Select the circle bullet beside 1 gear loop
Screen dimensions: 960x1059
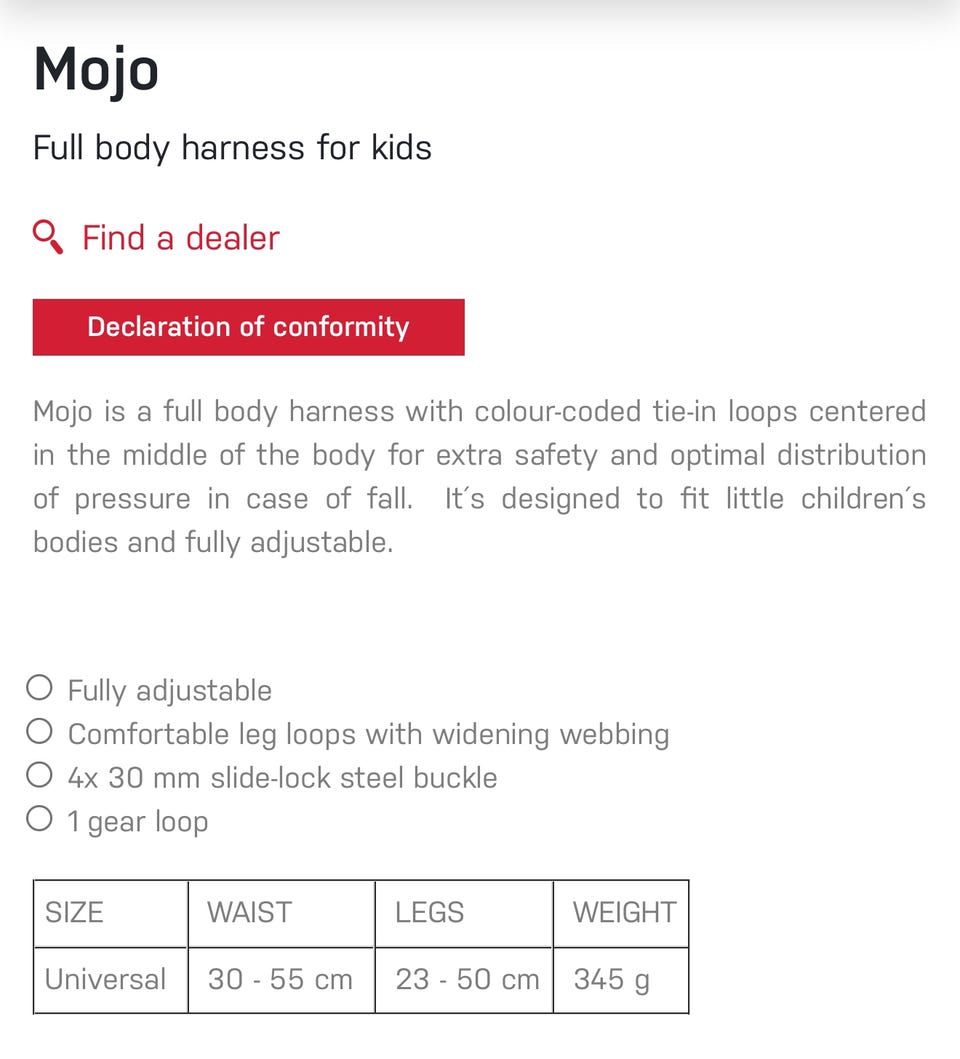click(x=39, y=819)
